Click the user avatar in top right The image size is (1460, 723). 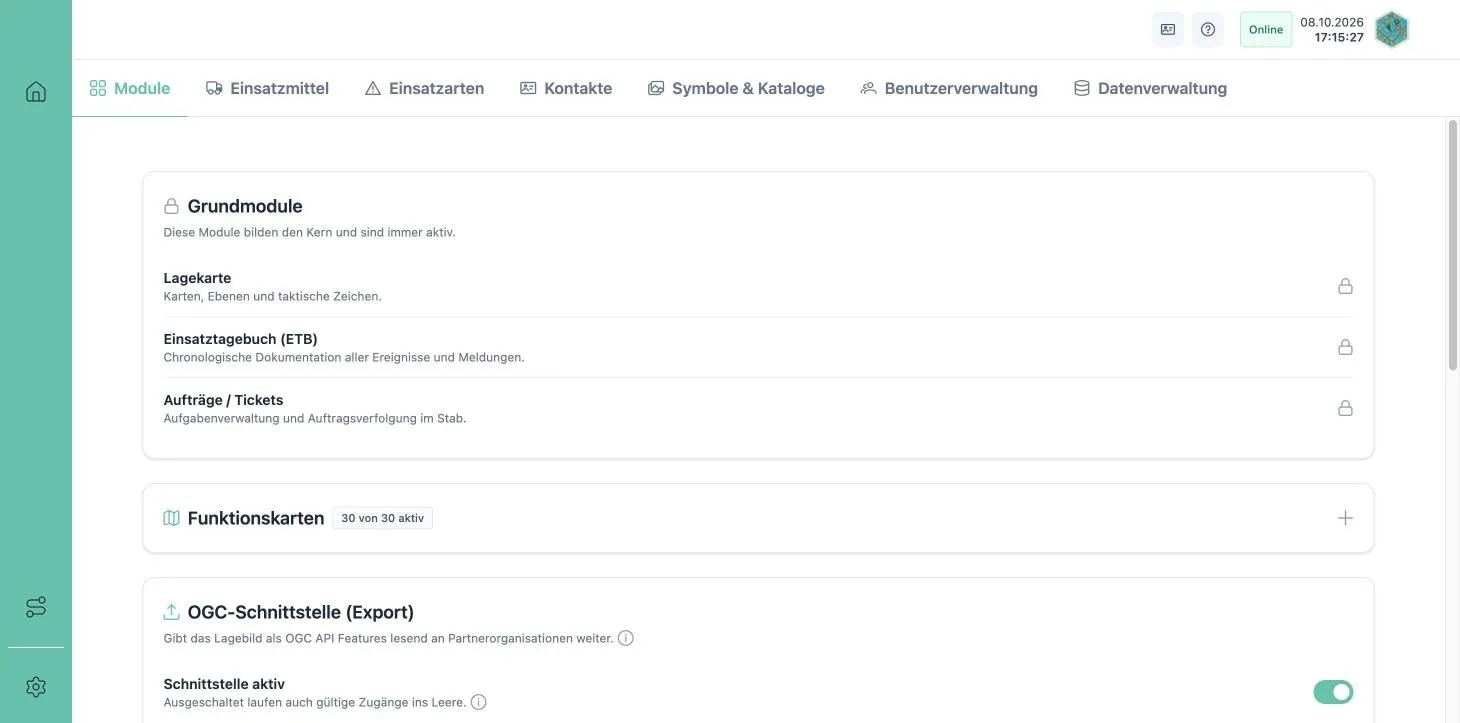1392,29
